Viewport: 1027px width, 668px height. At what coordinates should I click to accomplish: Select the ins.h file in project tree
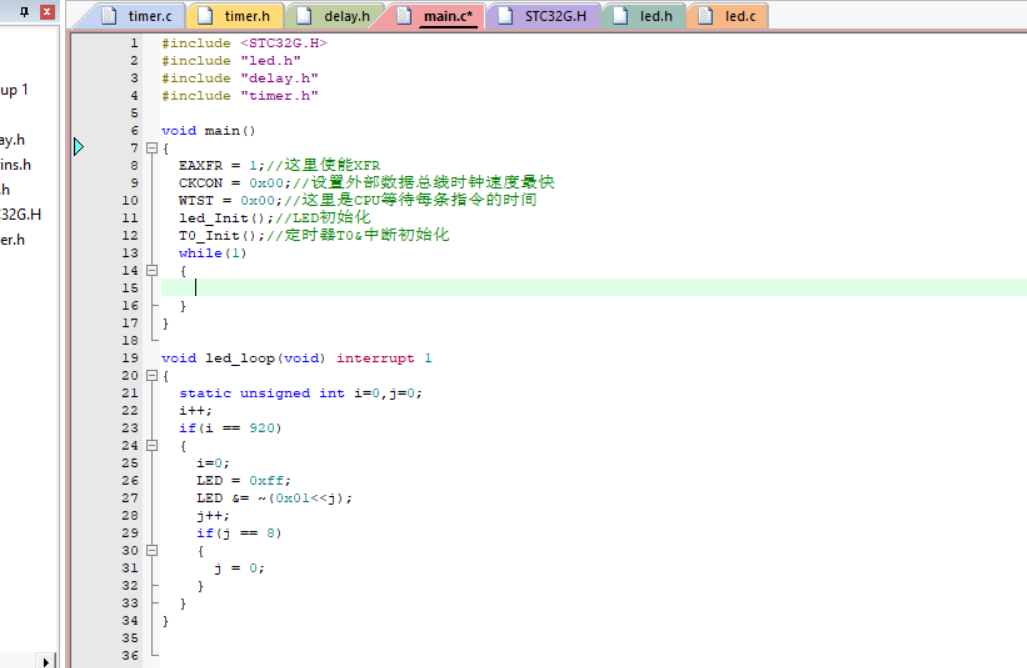tap(16, 164)
